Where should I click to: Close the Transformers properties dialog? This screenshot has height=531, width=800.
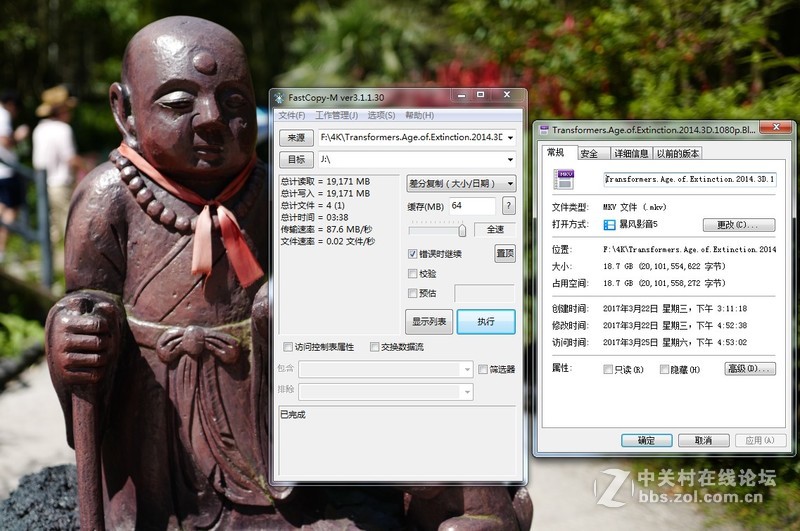tap(776, 128)
